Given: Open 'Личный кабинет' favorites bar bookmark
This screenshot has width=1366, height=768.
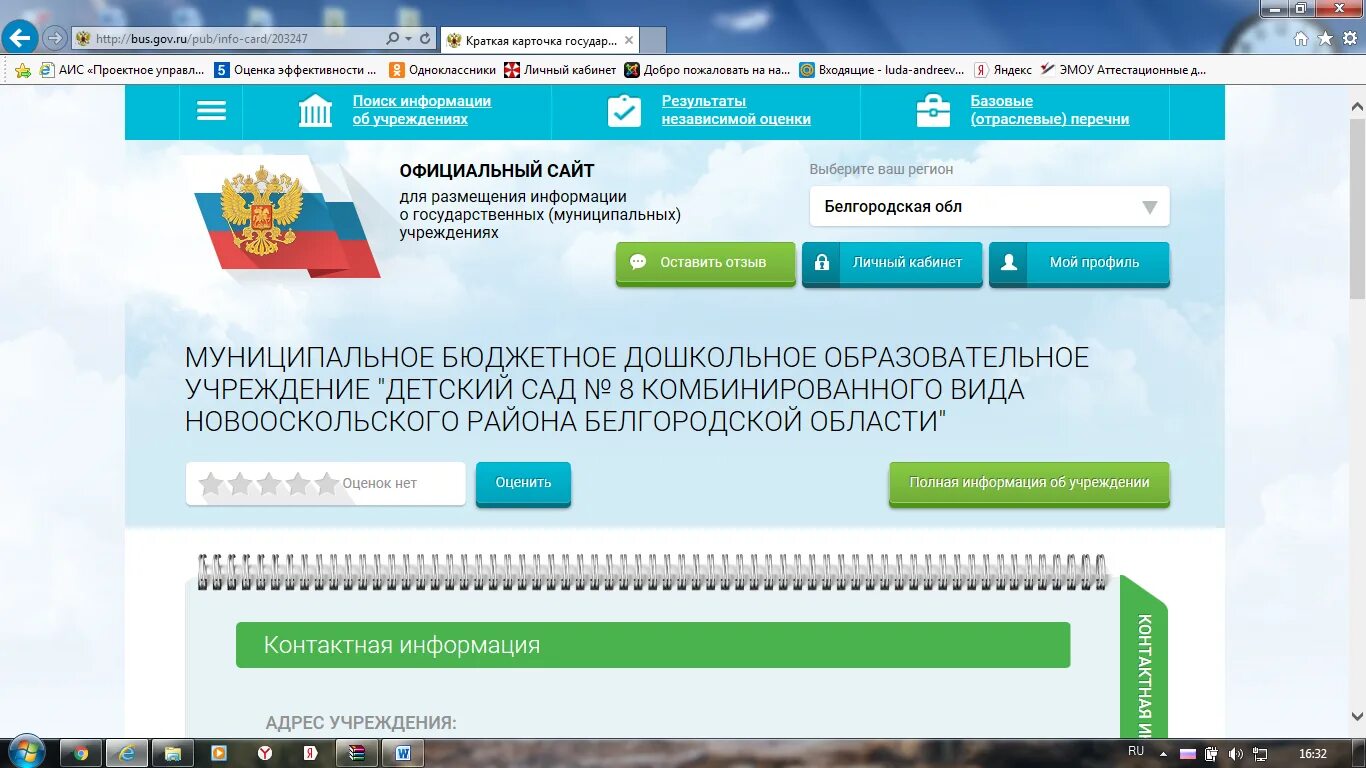Looking at the screenshot, I should (x=560, y=70).
